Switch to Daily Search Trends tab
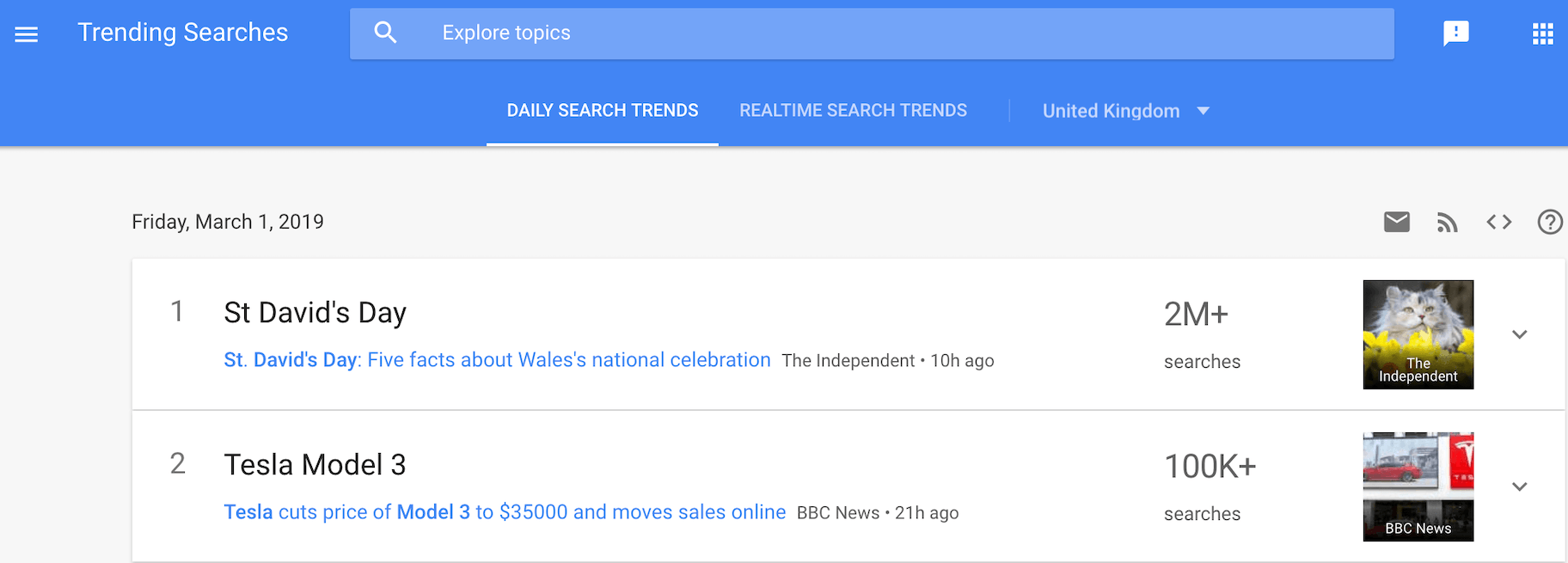Viewport: 1568px width, 563px height. click(x=602, y=111)
